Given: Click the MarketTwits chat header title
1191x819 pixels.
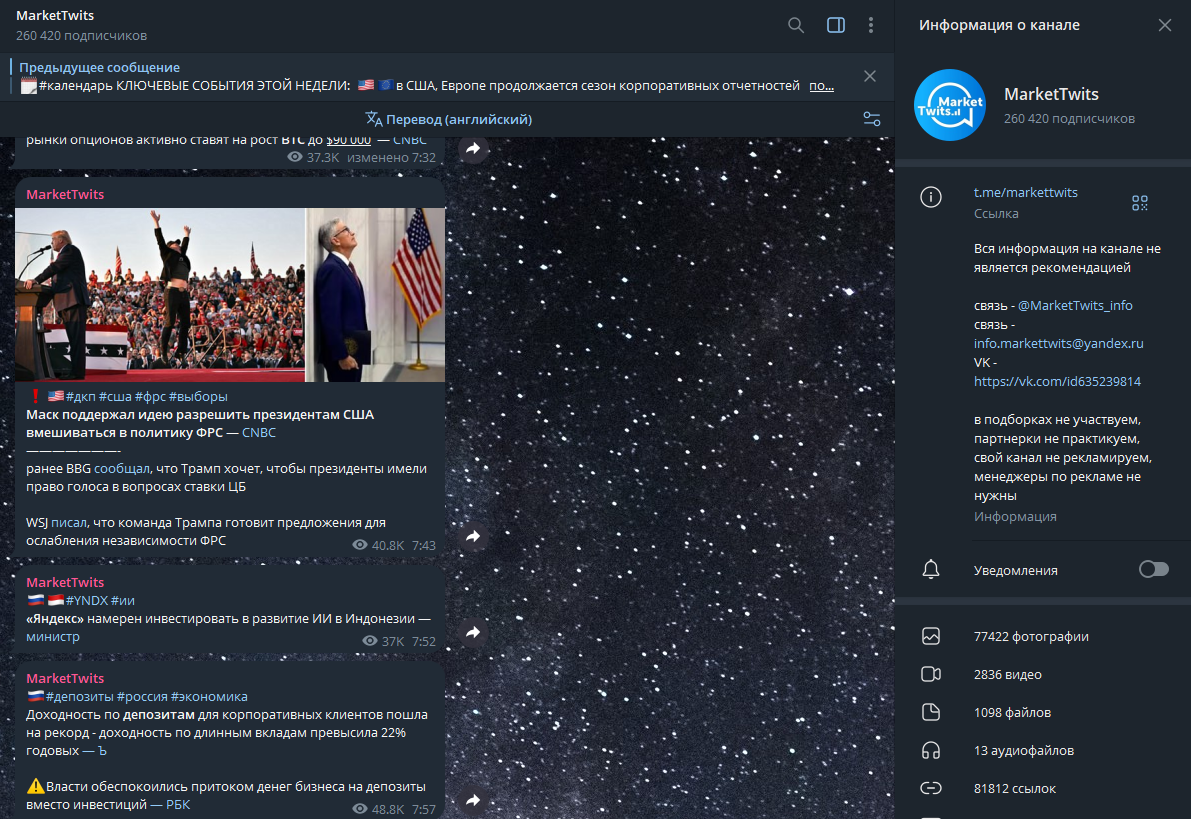Looking at the screenshot, I should (x=55, y=15).
